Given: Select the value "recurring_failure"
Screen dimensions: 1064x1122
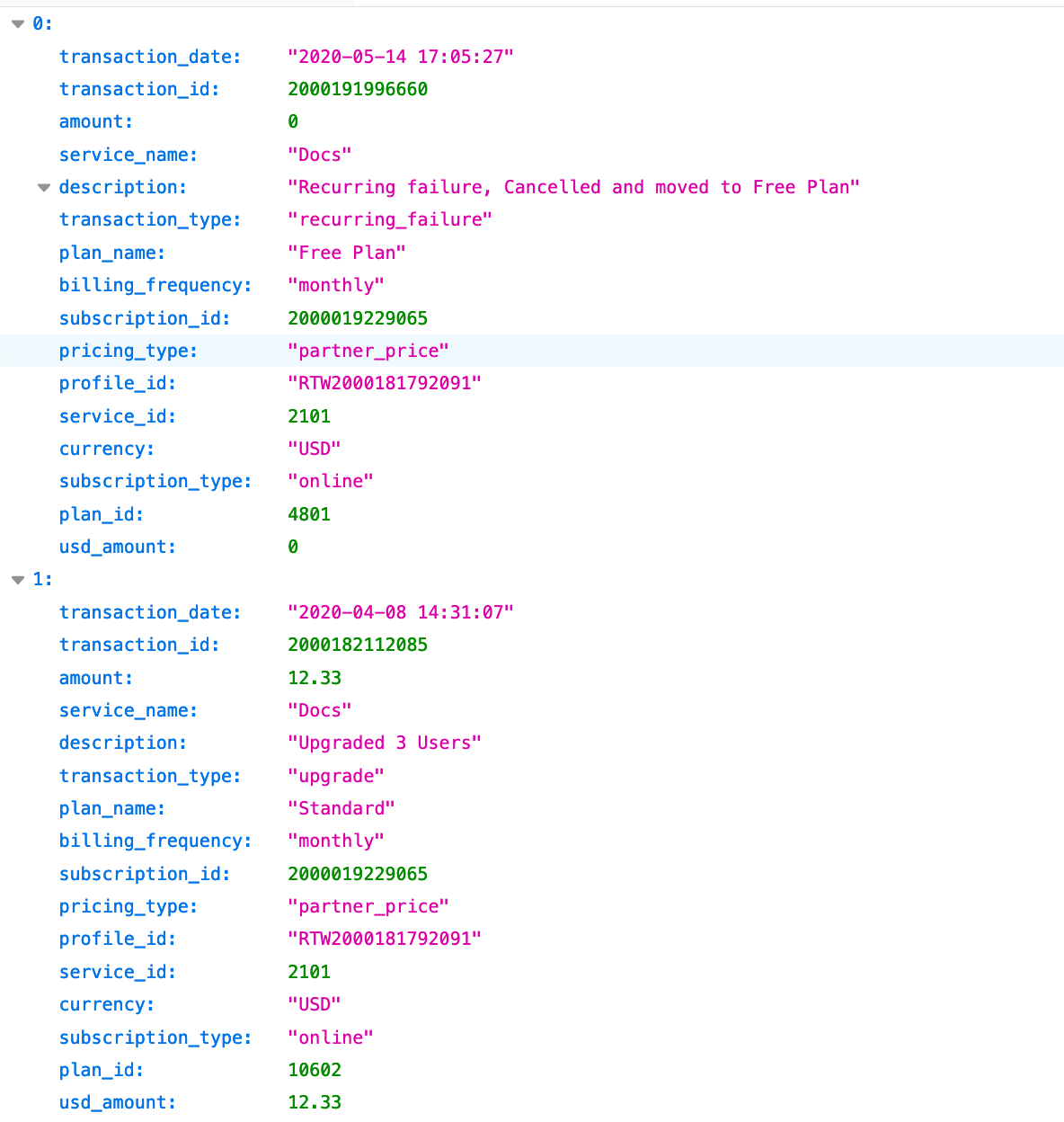Looking at the screenshot, I should coord(390,219).
